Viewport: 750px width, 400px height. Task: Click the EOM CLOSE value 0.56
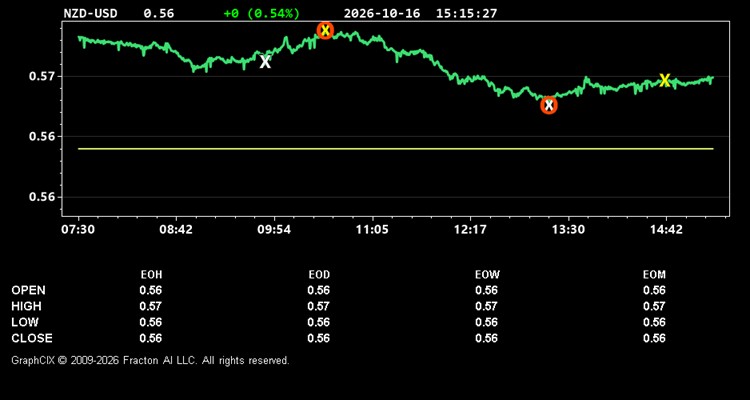[654, 338]
